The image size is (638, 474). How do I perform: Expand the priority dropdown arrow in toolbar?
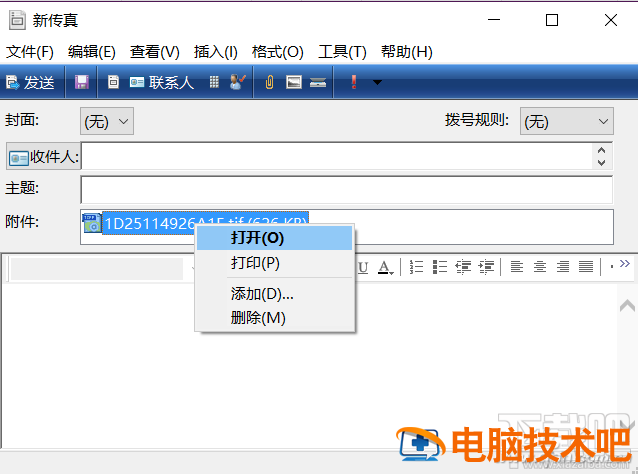(x=377, y=83)
